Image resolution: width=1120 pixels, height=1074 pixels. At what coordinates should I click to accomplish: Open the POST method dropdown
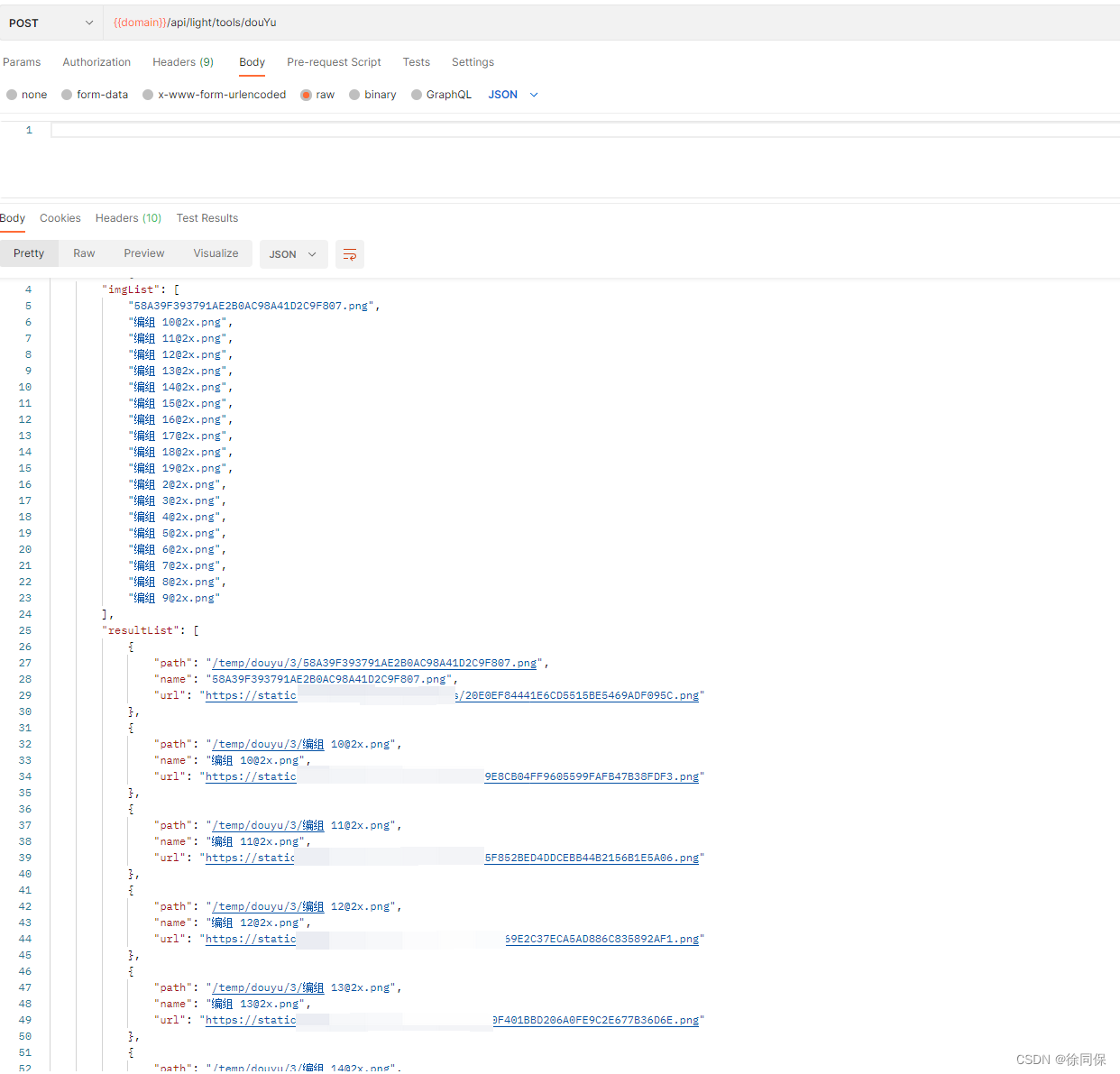(52, 23)
